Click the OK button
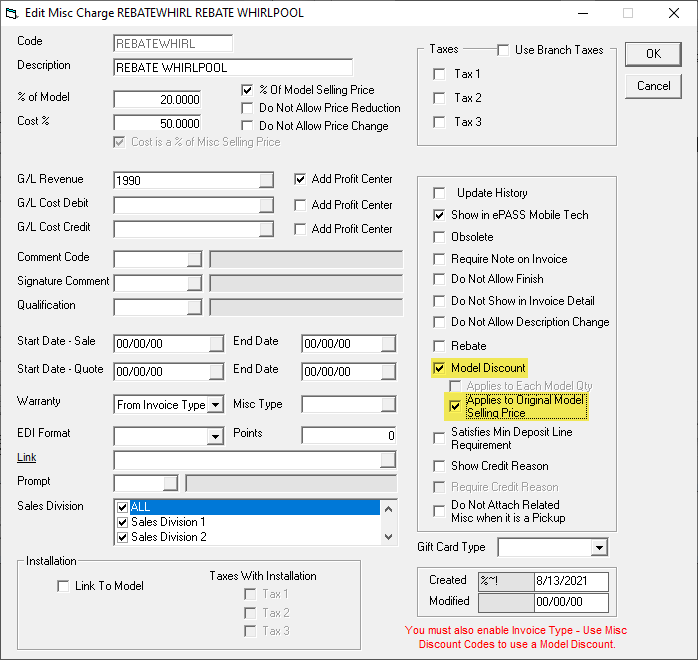Screen dimensions: 698x660 (x=653, y=54)
